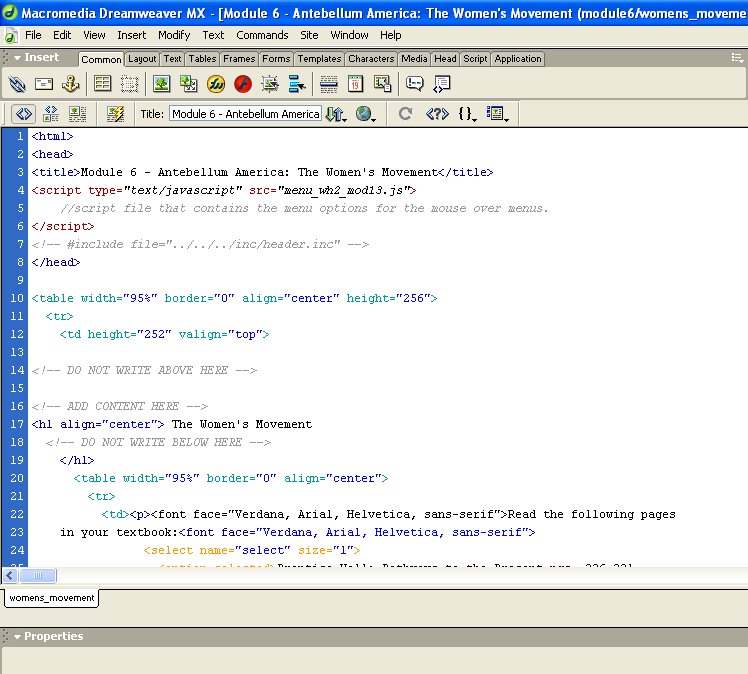
Task: Click the horizontal scrollbar left arrow
Action: coord(10,576)
